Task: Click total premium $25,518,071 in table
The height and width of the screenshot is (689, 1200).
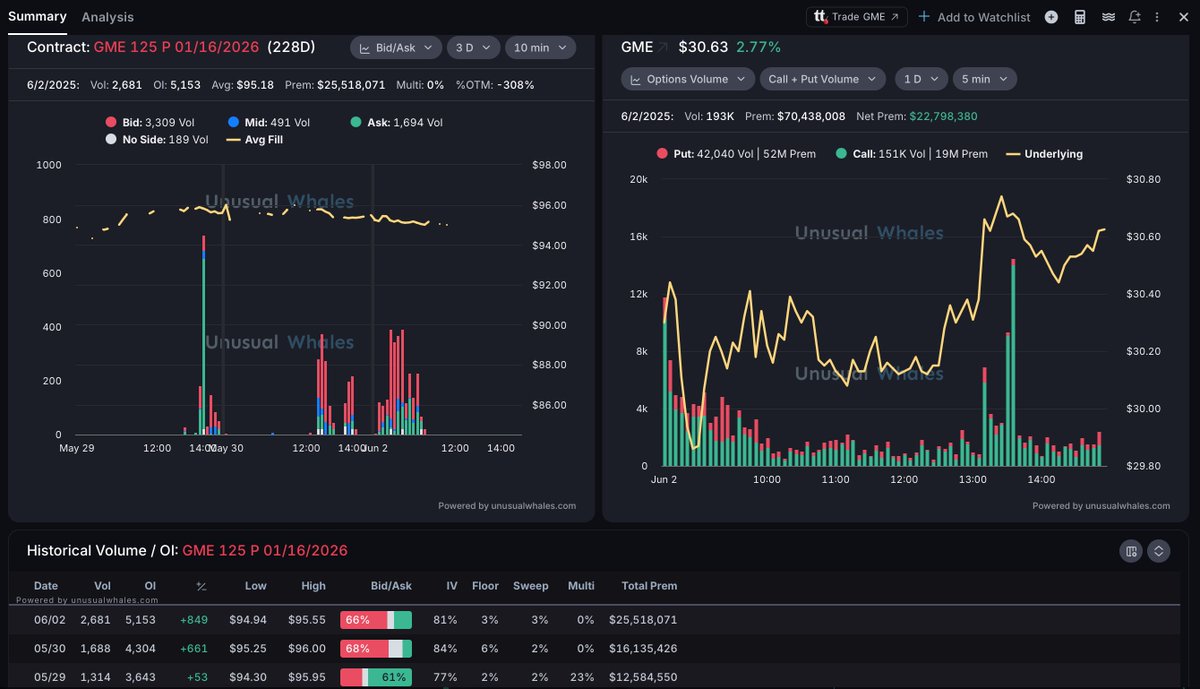Action: point(643,620)
